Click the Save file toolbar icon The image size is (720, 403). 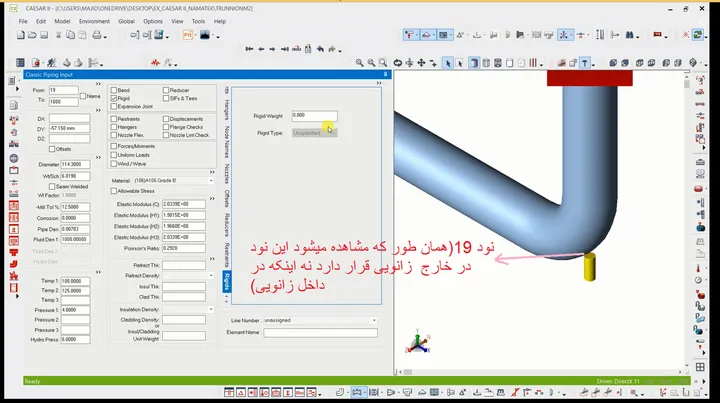click(x=44, y=35)
